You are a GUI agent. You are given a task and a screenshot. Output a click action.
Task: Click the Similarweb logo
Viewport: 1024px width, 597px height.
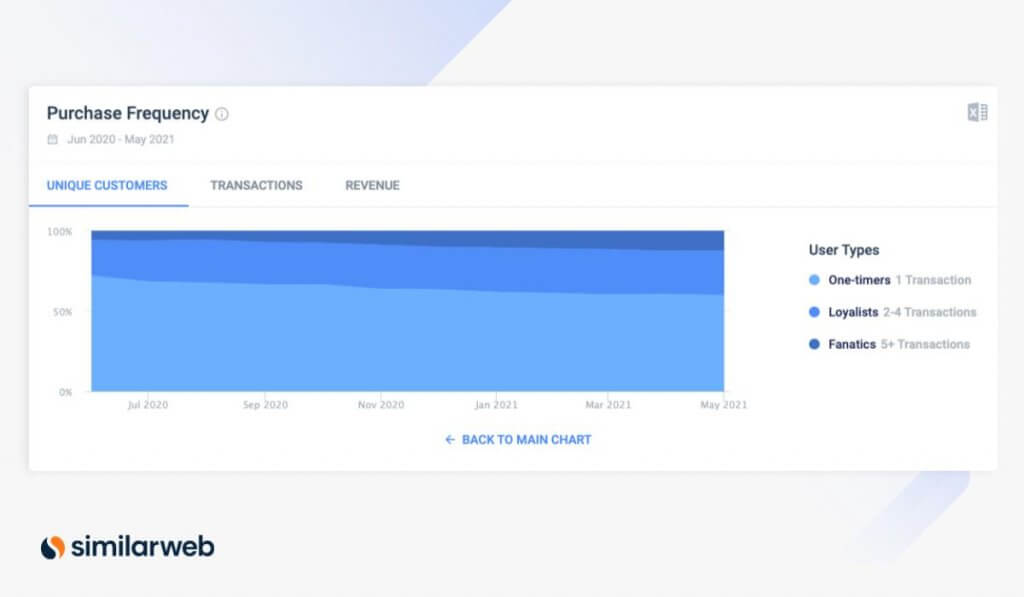coord(130,547)
